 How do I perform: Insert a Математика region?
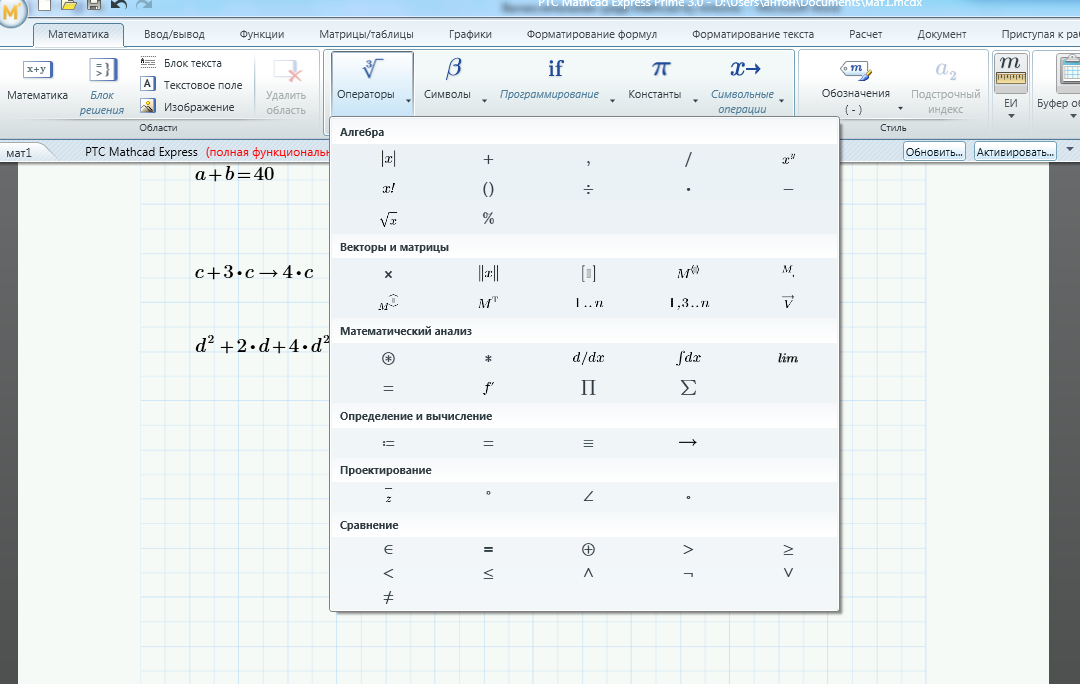click(38, 81)
